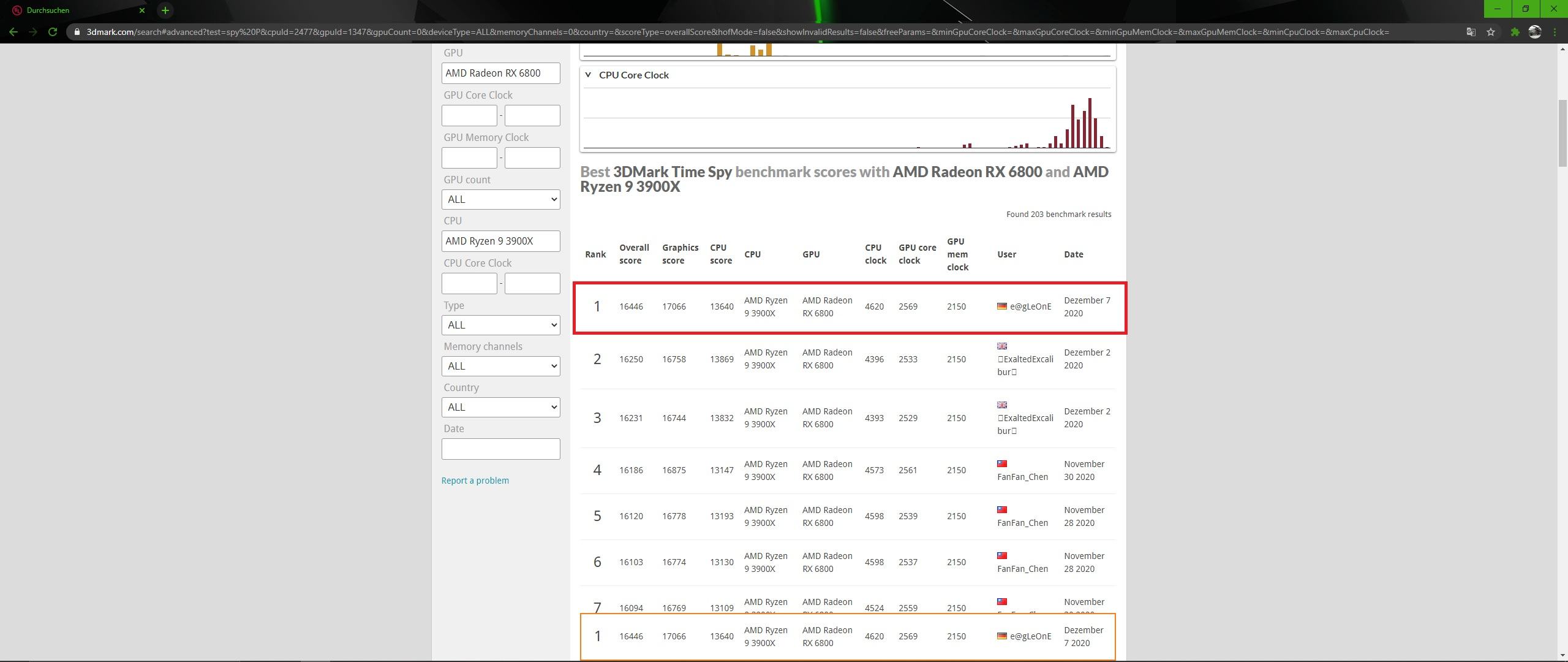Click the lock icon in address bar
1568x662 pixels.
click(77, 32)
